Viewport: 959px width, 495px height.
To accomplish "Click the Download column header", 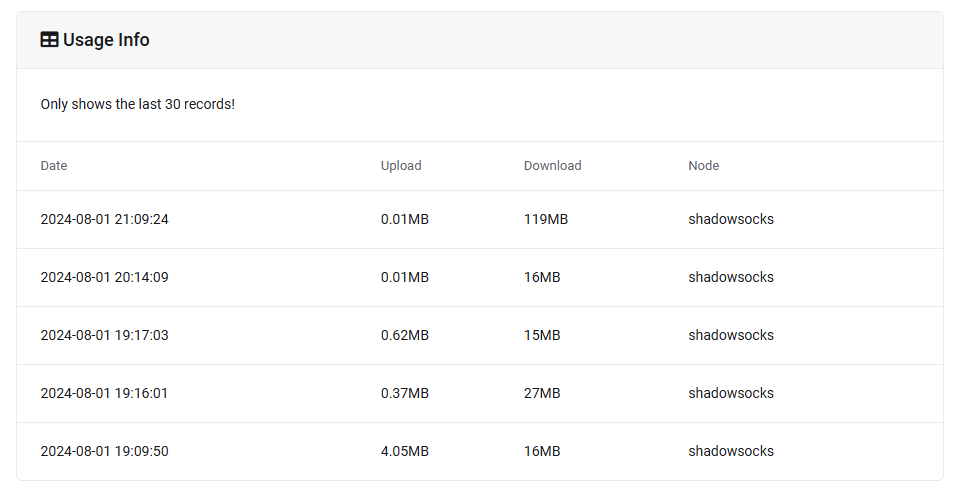I will [552, 166].
